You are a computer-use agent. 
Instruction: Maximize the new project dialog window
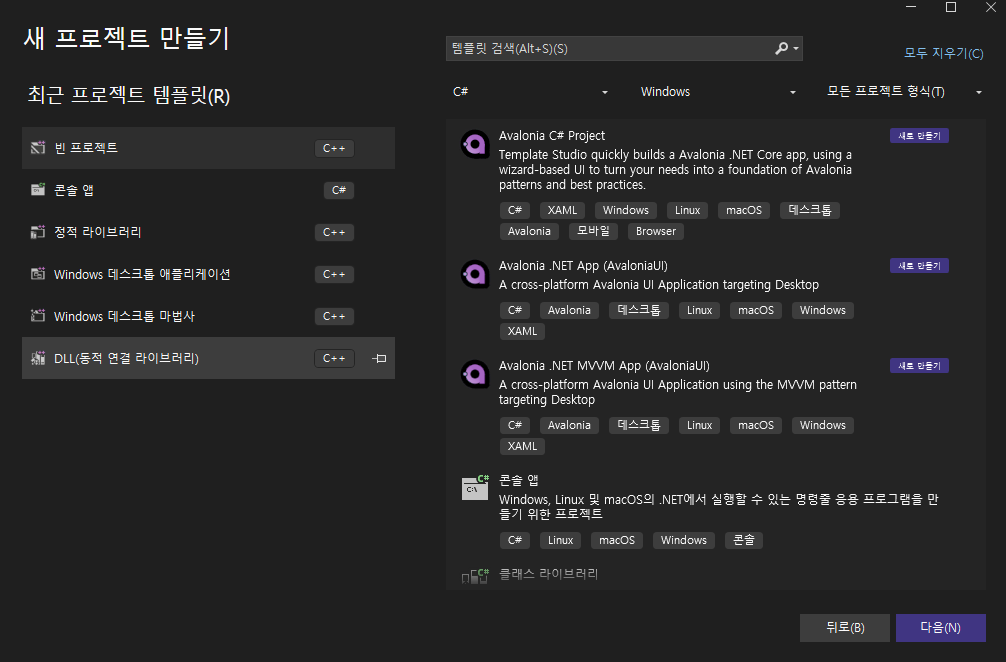coord(951,7)
